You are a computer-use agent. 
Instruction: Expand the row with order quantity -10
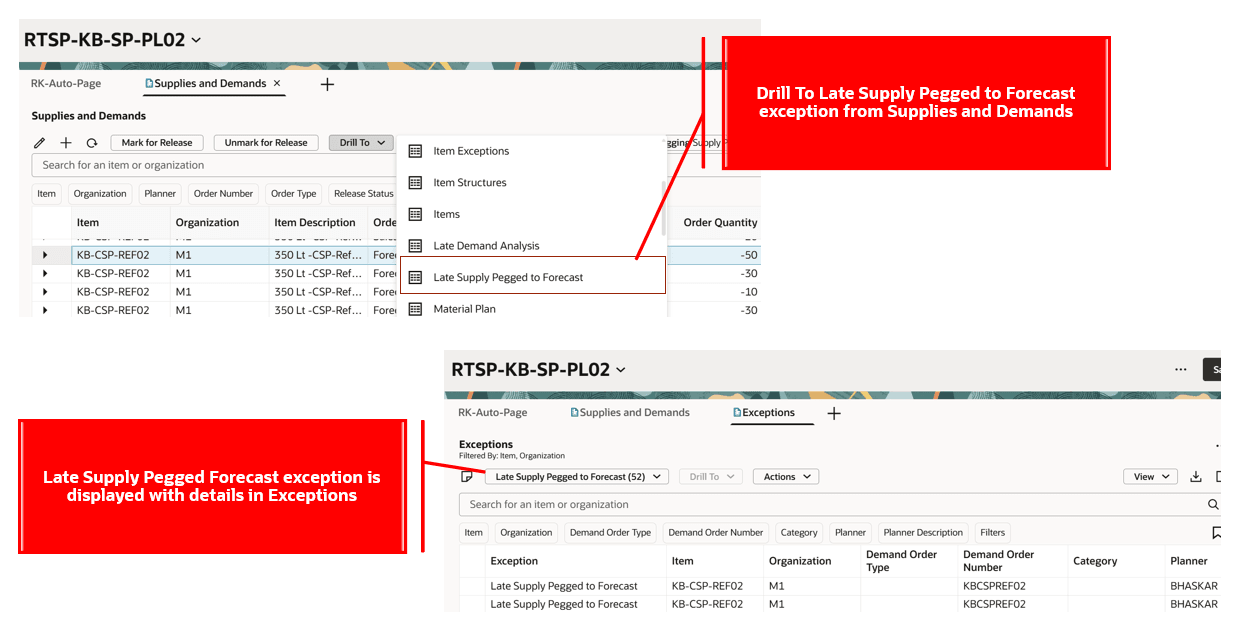pos(44,292)
